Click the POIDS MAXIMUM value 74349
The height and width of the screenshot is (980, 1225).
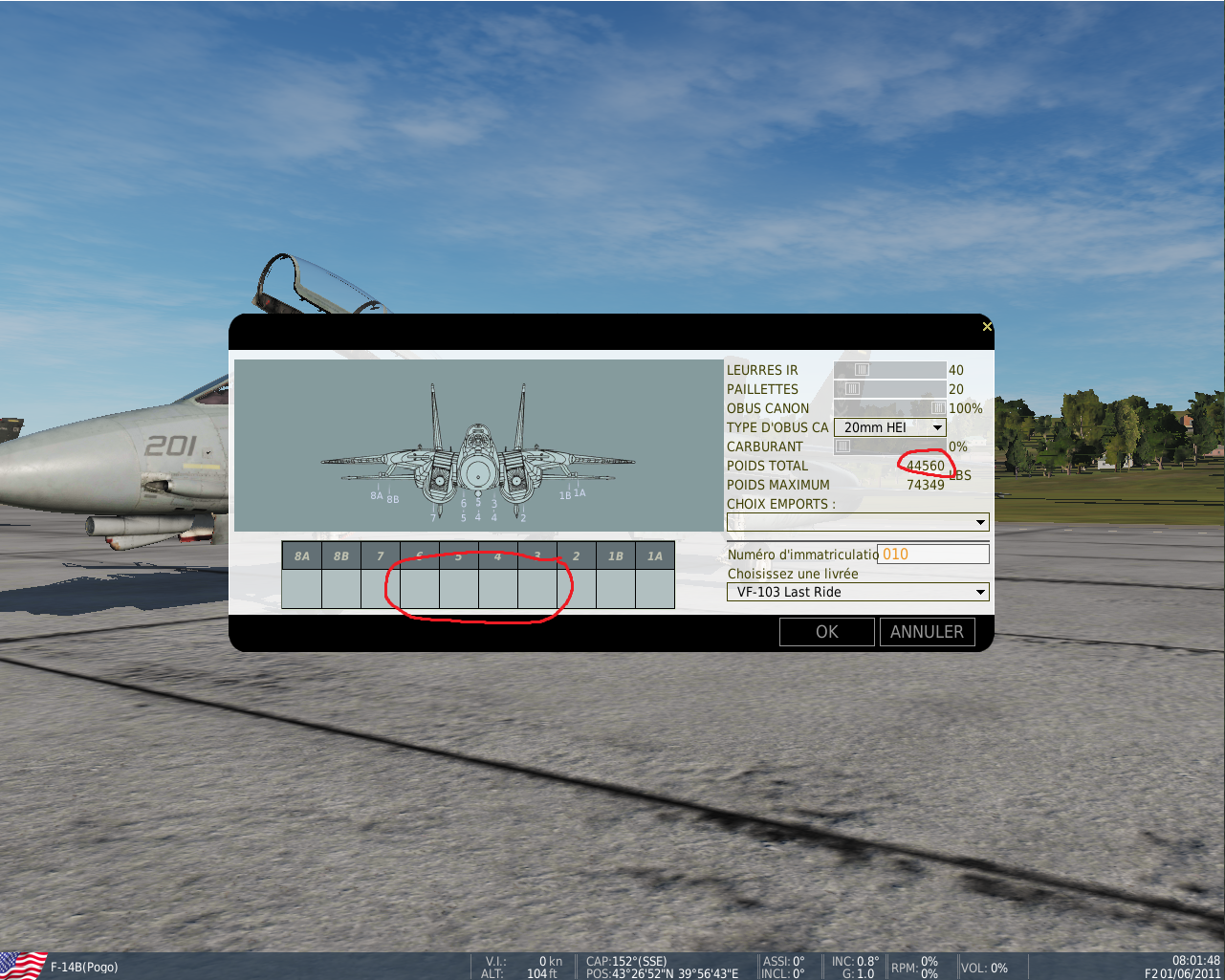(x=926, y=485)
